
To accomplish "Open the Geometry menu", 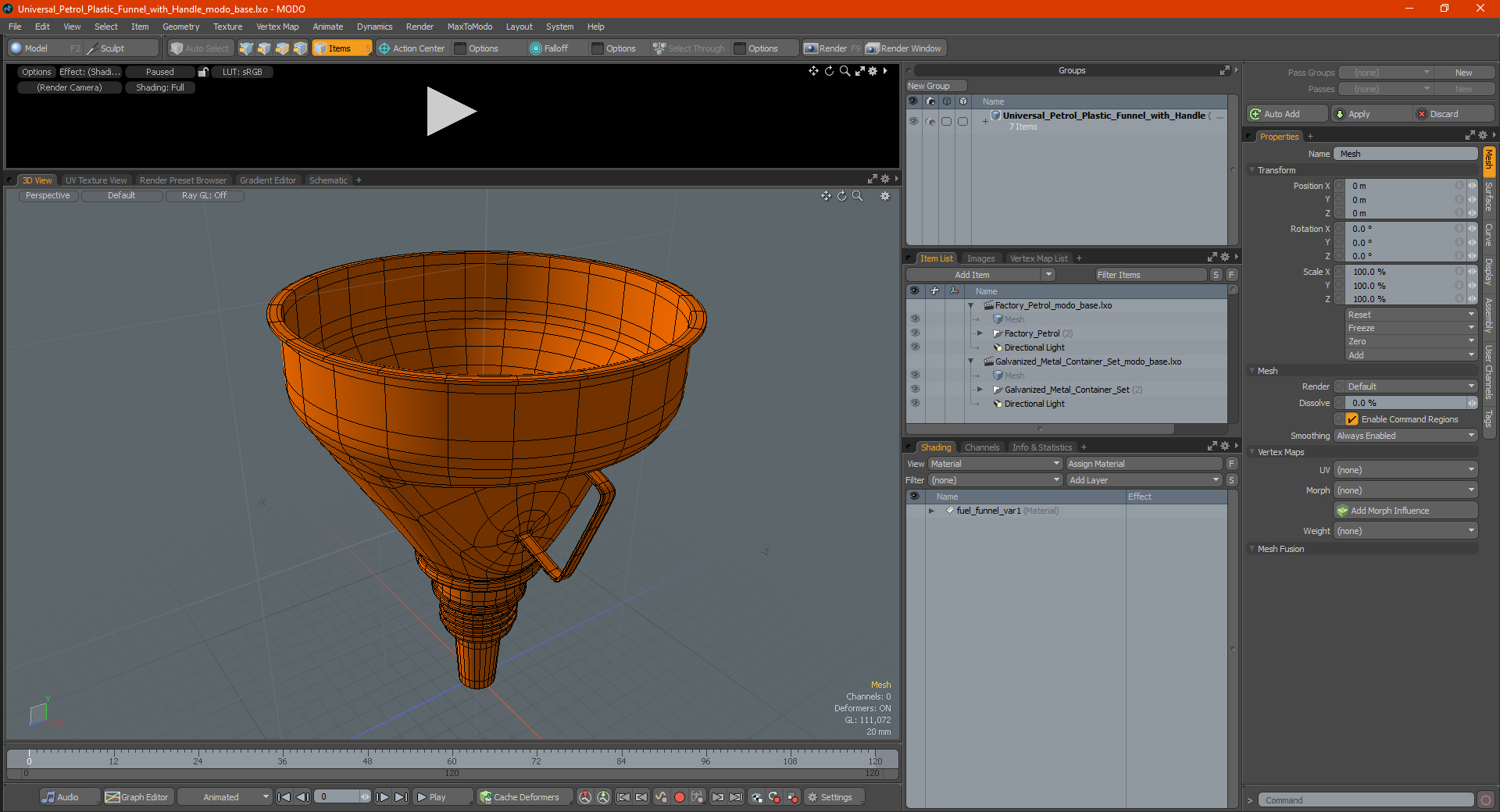I will [x=180, y=27].
